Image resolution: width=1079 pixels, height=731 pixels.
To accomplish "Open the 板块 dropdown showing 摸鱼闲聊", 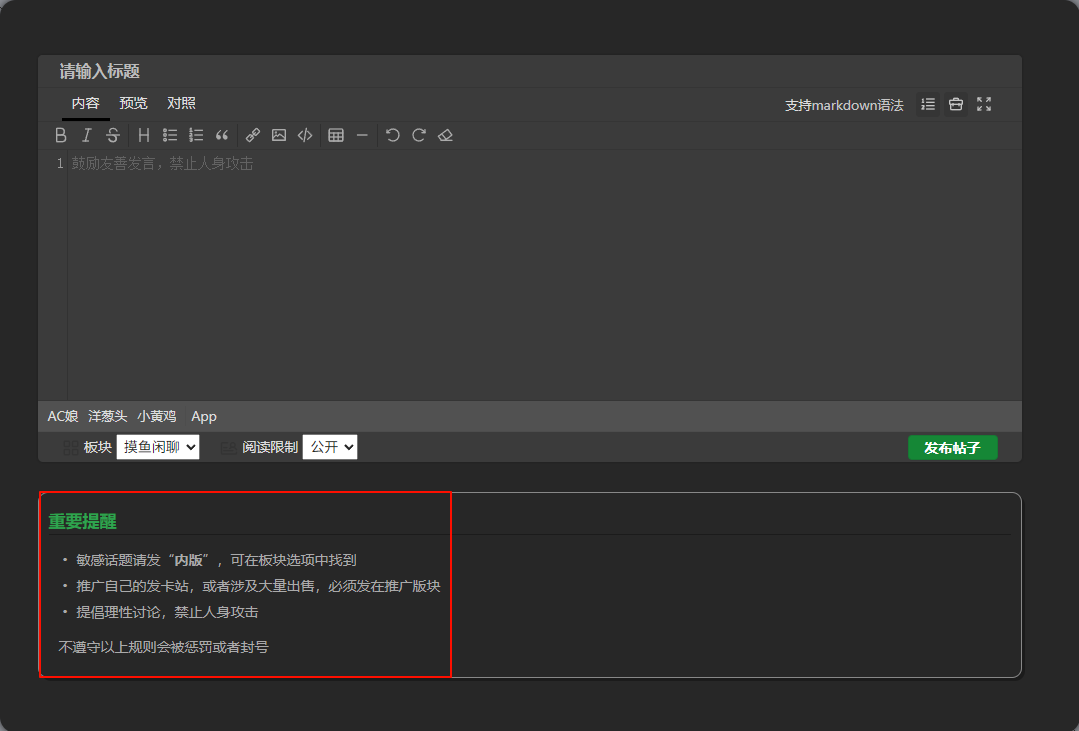I will 158,447.
